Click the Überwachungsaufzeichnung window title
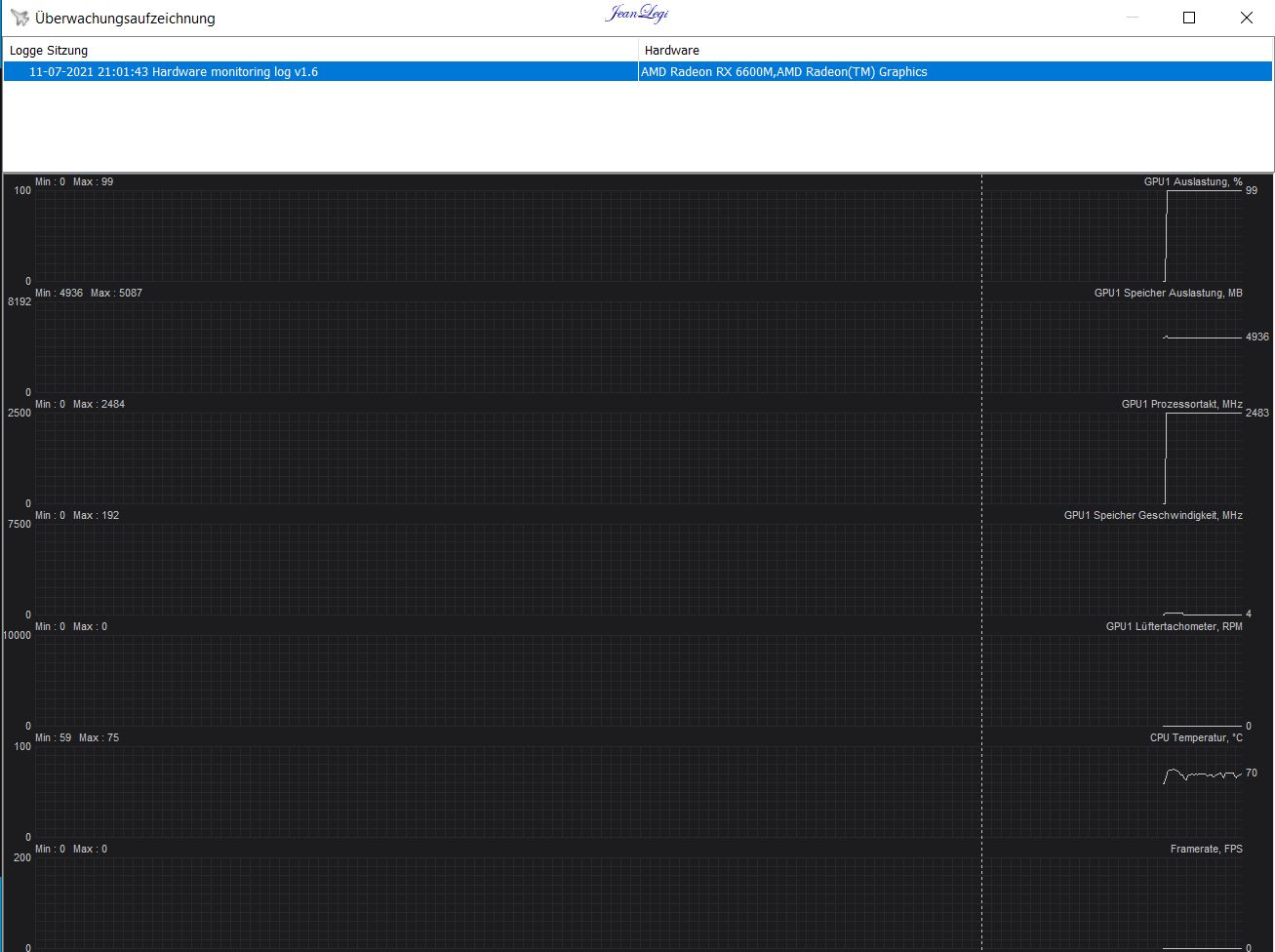This screenshot has width=1275, height=952. (x=125, y=18)
